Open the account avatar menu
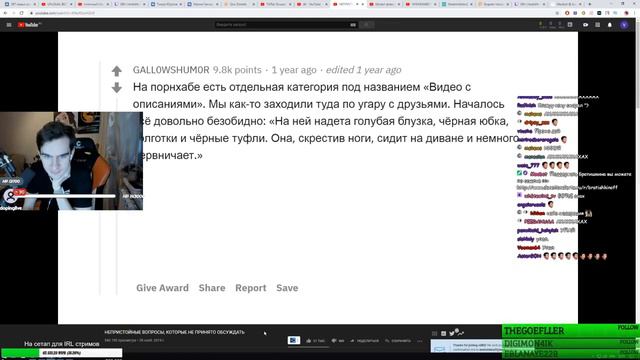Viewport: 640px width, 360px height. coord(624,25)
